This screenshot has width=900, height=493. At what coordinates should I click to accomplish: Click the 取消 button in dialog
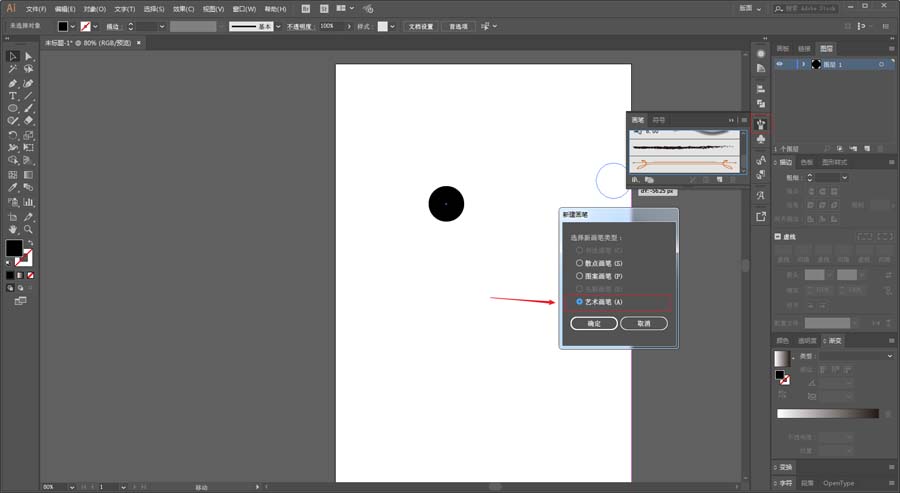(644, 324)
